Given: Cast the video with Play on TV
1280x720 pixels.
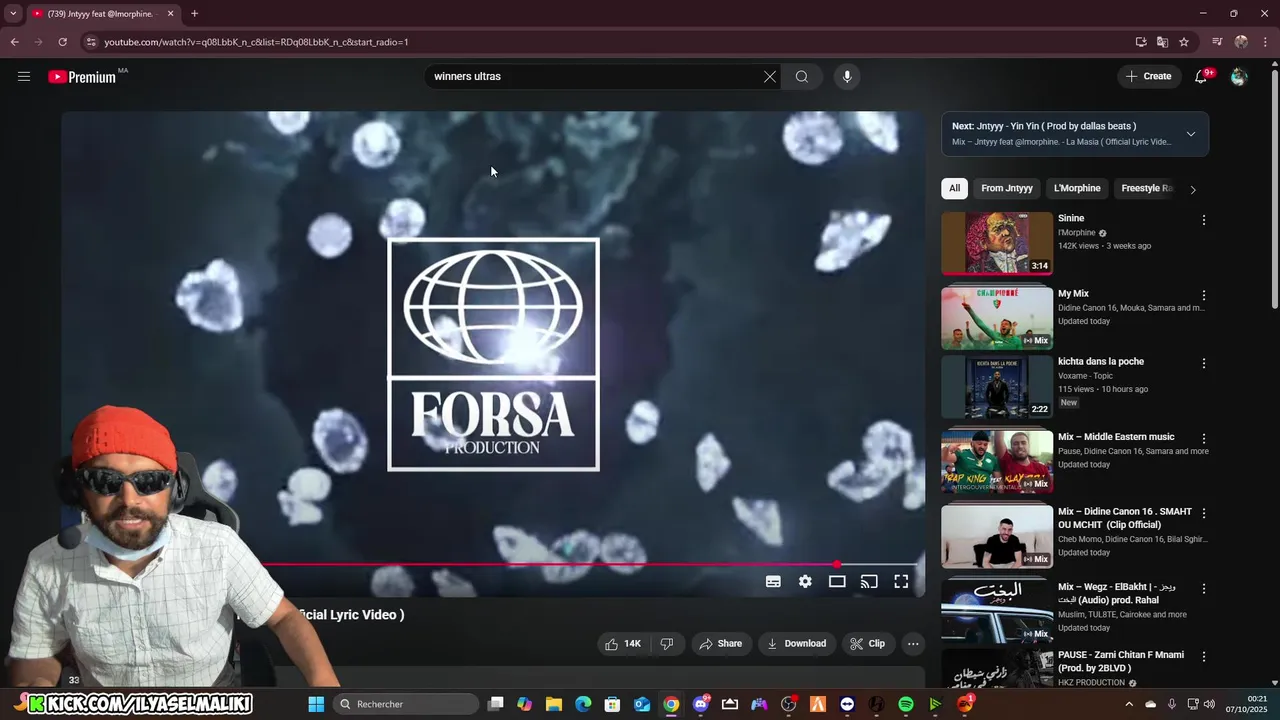Looking at the screenshot, I should (869, 581).
